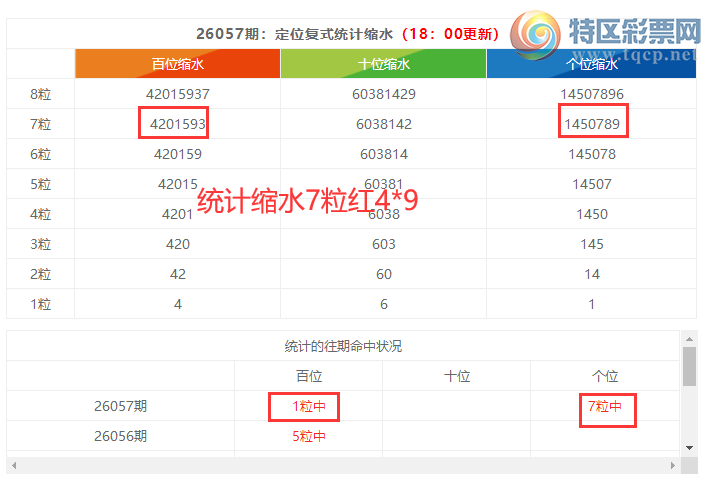Click the 5粒中 result for 26056期
This screenshot has height=487, width=711.
pos(309,436)
